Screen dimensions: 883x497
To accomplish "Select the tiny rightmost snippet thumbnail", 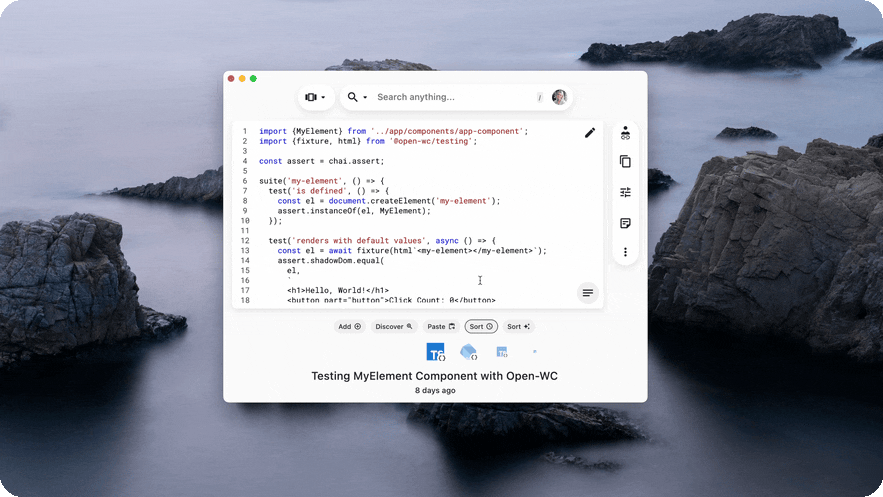I will 534,352.
